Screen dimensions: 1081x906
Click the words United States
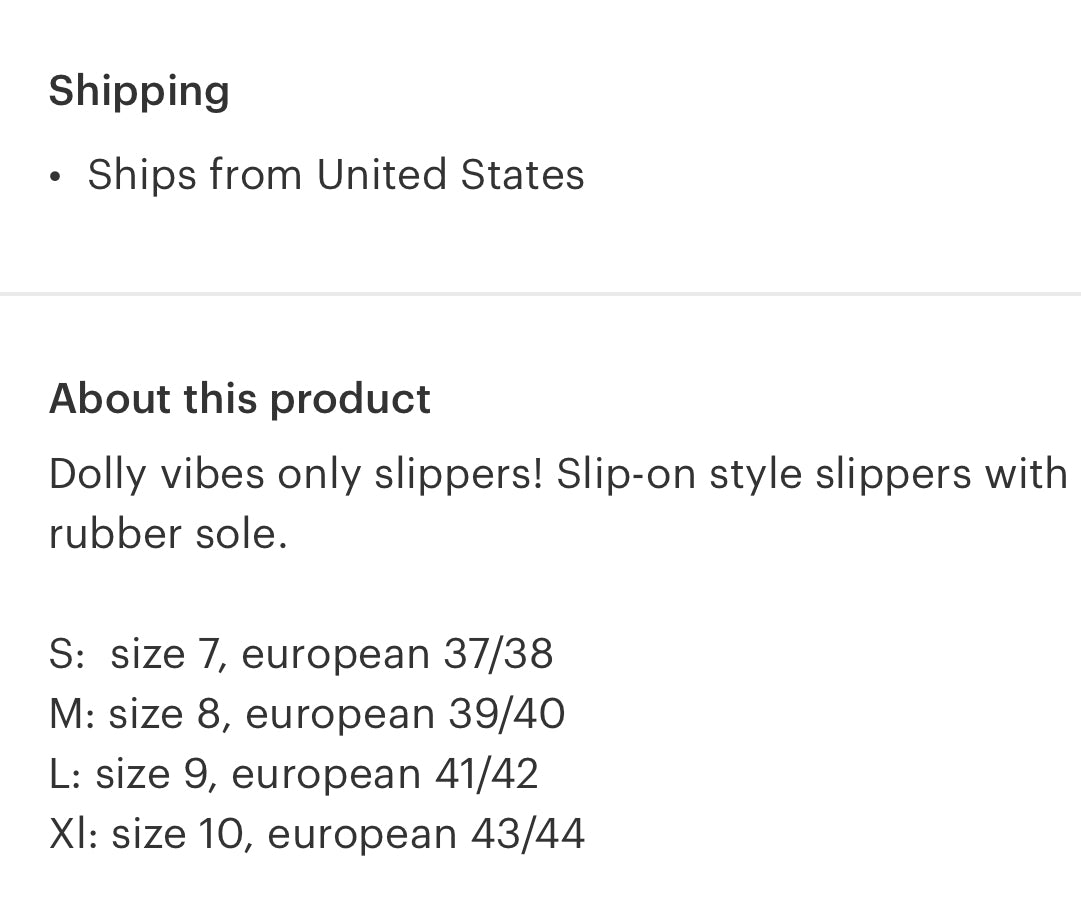(x=450, y=174)
